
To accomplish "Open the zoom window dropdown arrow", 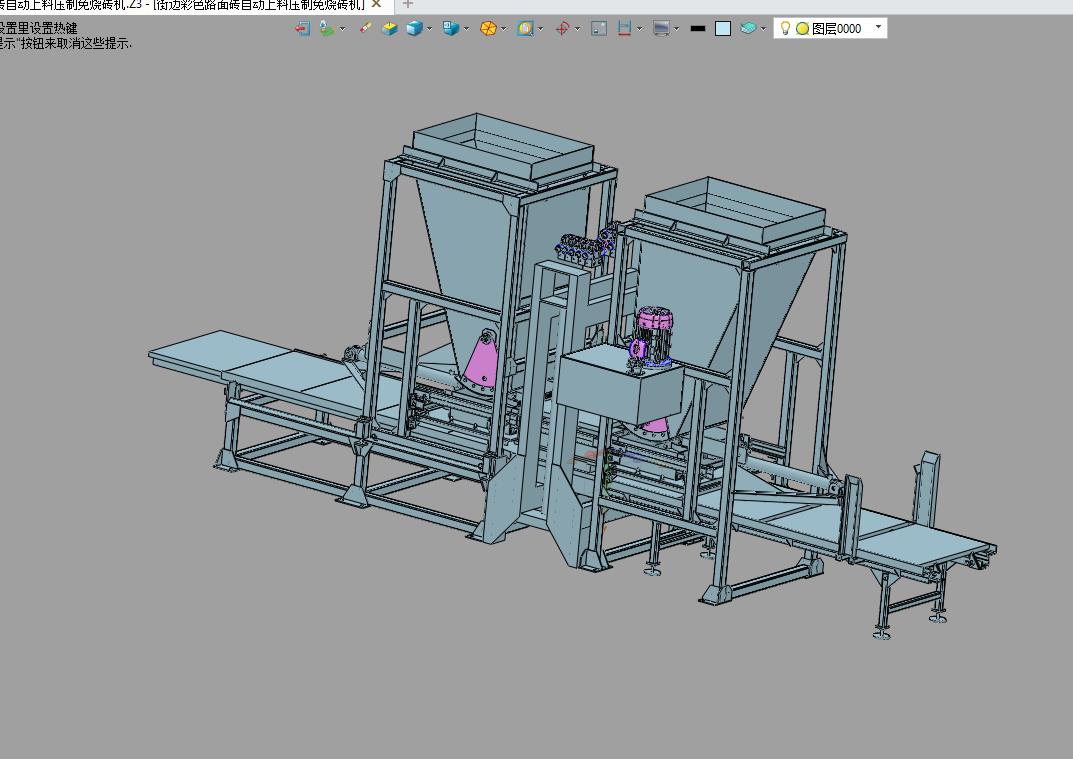I will (x=541, y=29).
